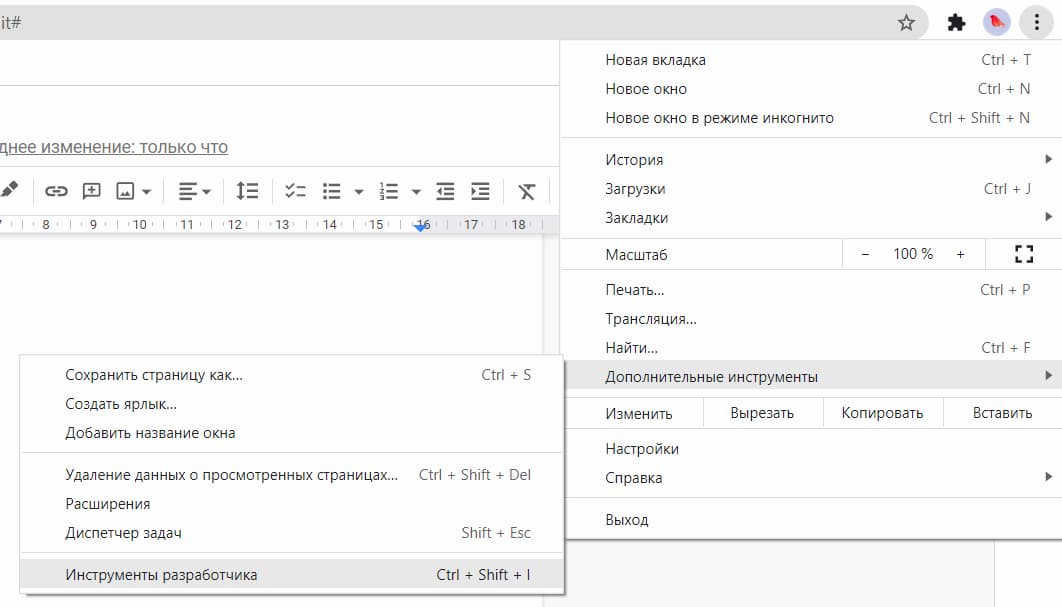Open the image insert dropdown arrow
This screenshot has width=1062, height=607.
click(x=146, y=192)
